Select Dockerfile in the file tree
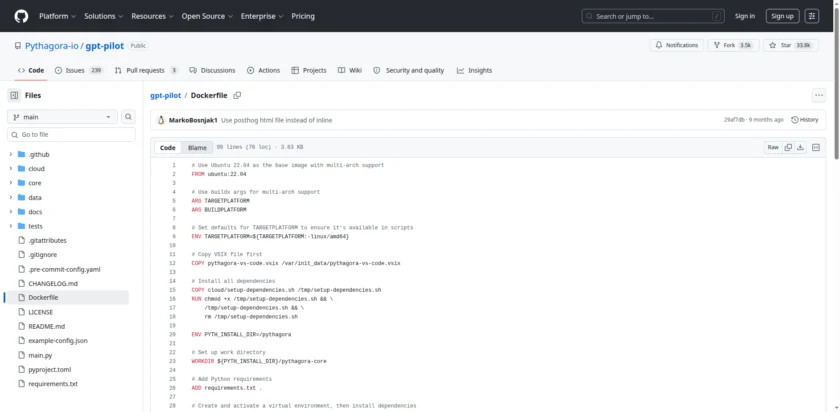 66,298
